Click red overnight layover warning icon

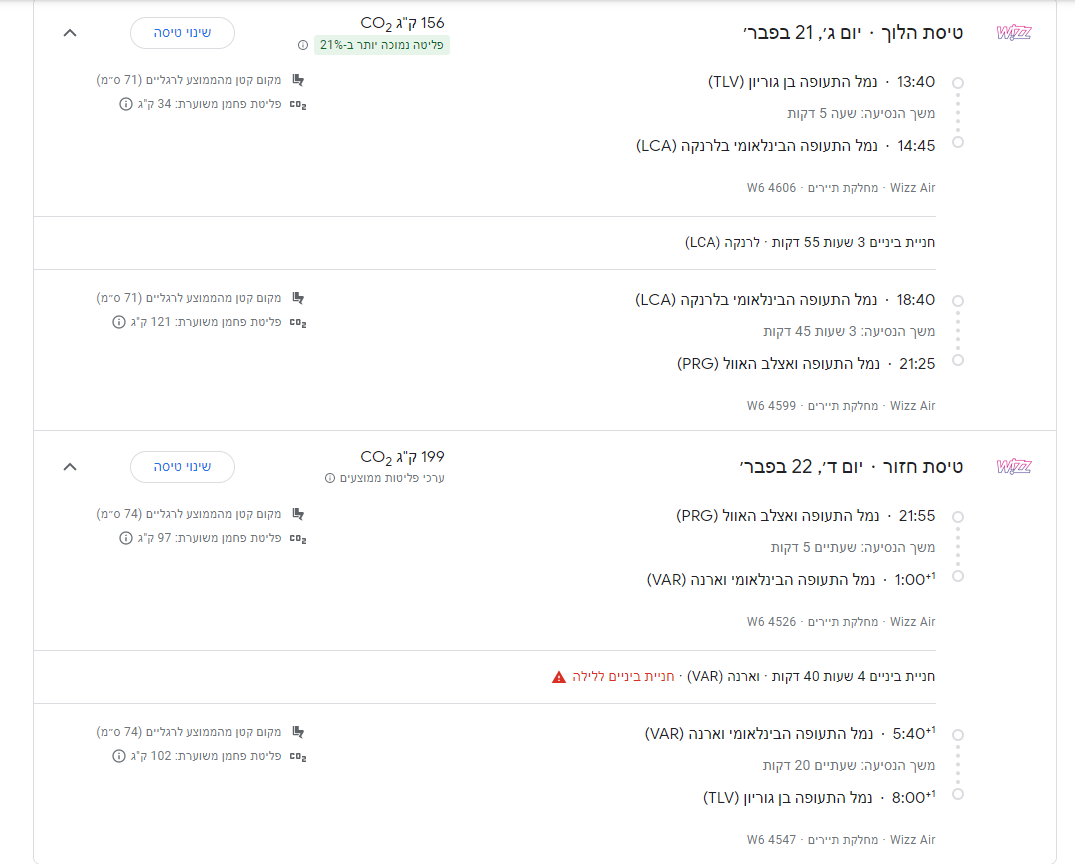[x=559, y=677]
